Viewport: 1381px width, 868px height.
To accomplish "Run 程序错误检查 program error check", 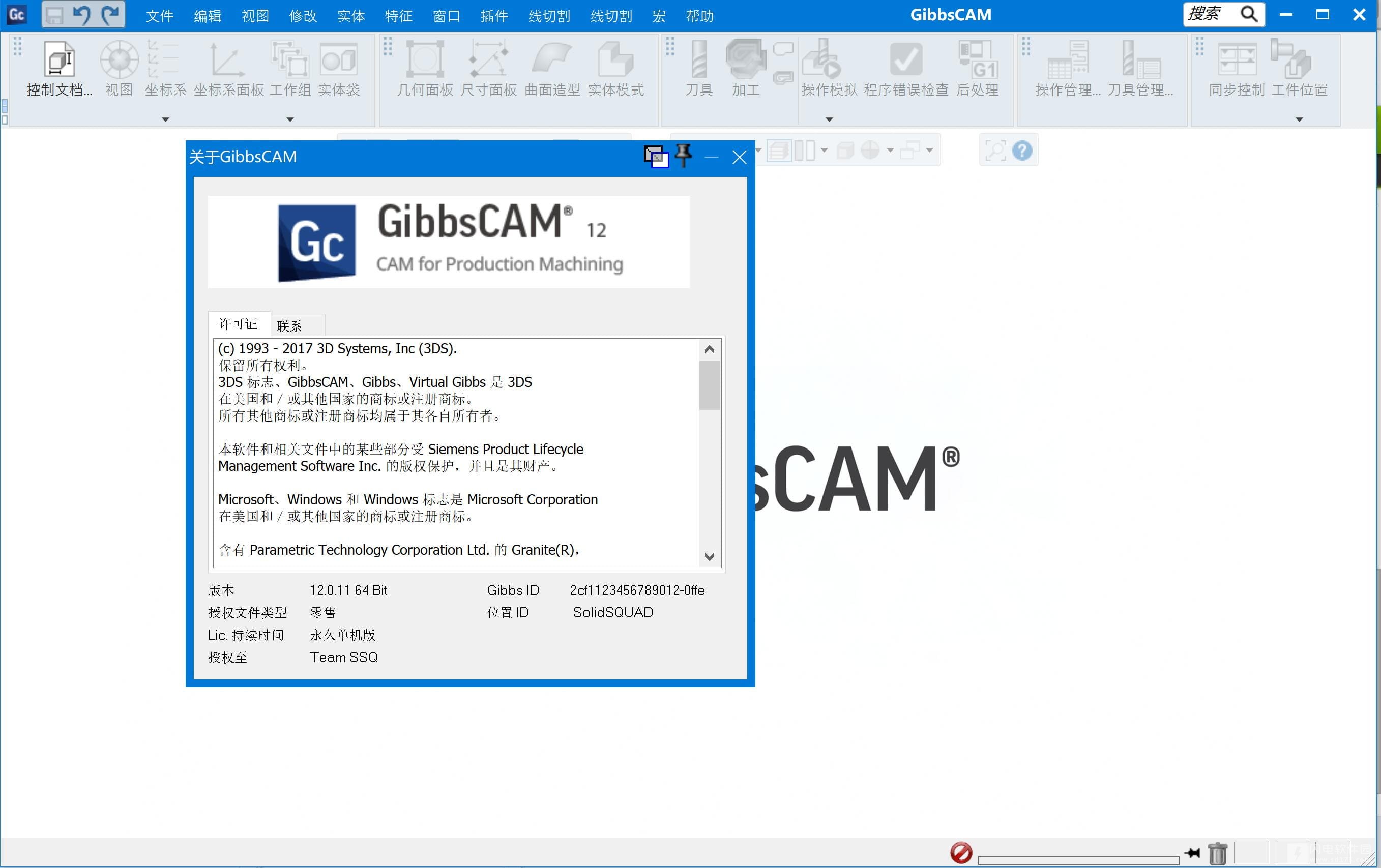I will point(906,68).
